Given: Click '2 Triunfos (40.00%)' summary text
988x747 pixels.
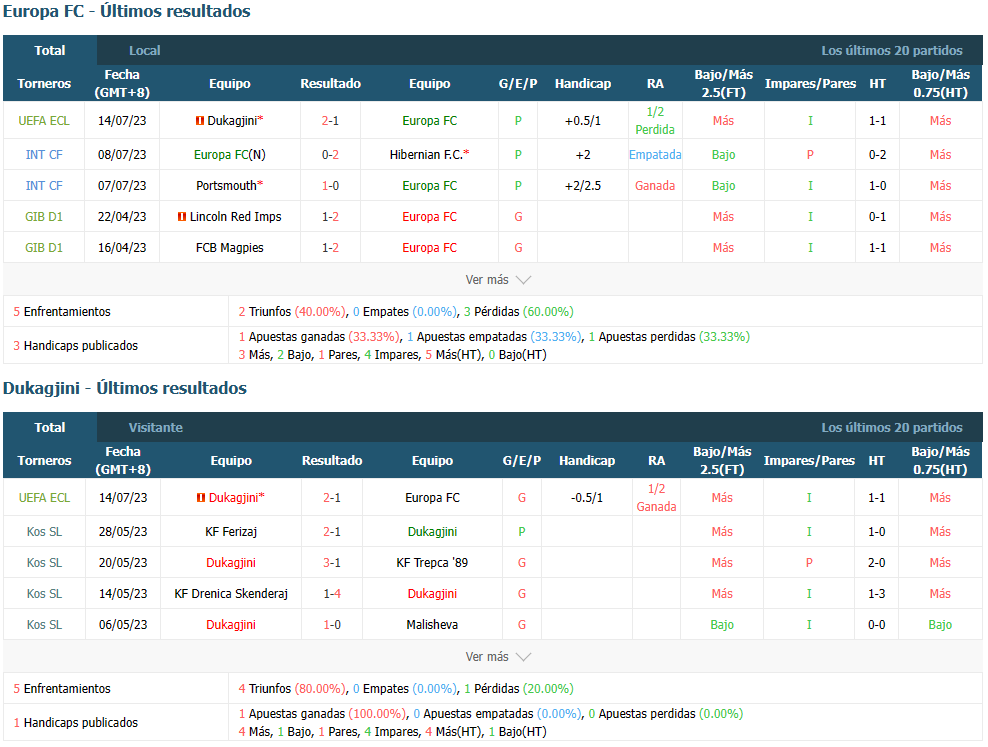Looking at the screenshot, I should point(292,312).
